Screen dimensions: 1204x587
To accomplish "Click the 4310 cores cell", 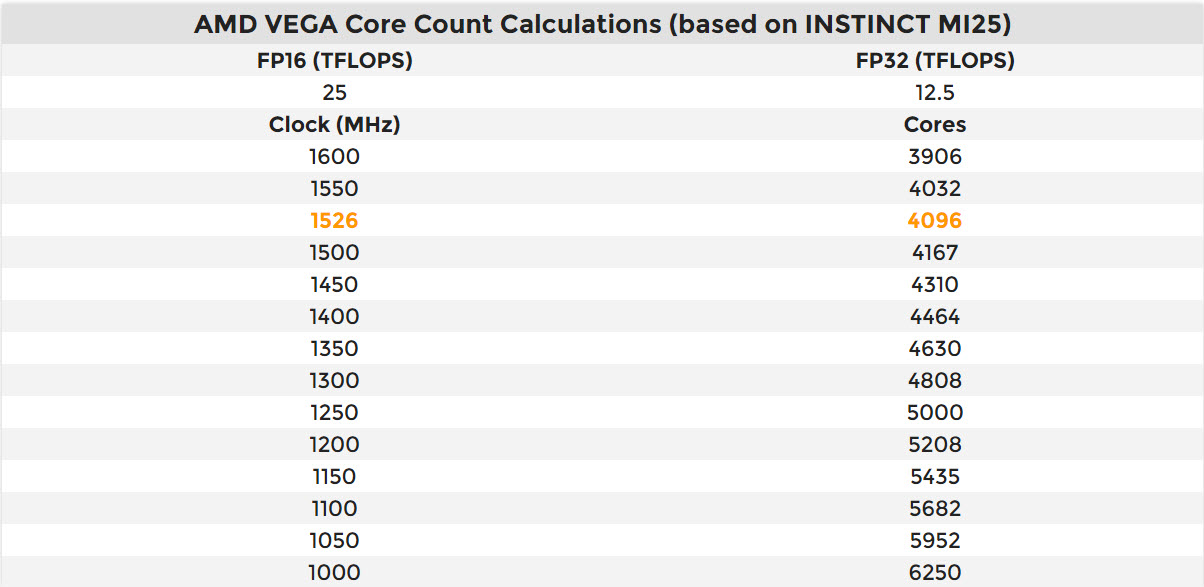I will tap(935, 285).
